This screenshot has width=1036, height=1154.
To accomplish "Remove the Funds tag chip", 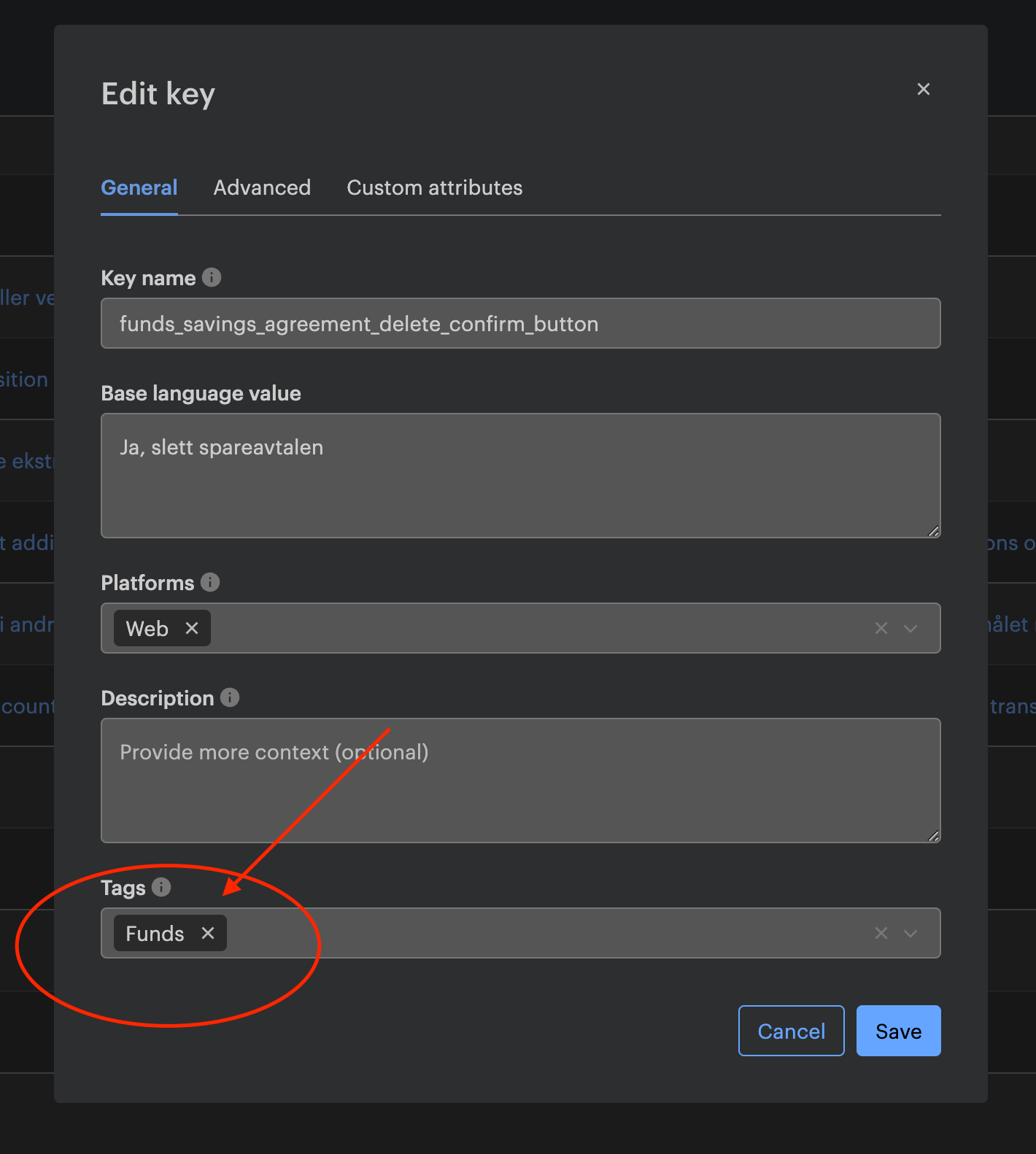I will [x=208, y=933].
